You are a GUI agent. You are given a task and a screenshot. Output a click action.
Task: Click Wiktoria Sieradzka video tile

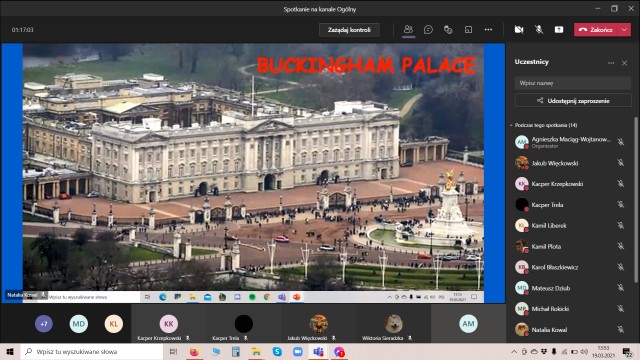click(x=393, y=323)
